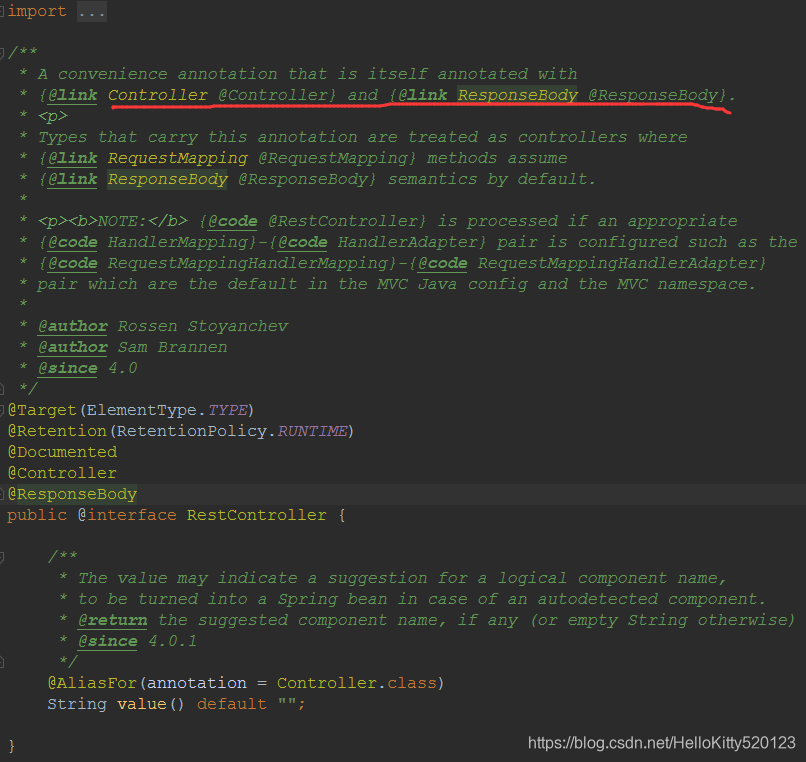Click author name "Sam Brannen"
The height and width of the screenshot is (762, 806).
coord(173,347)
